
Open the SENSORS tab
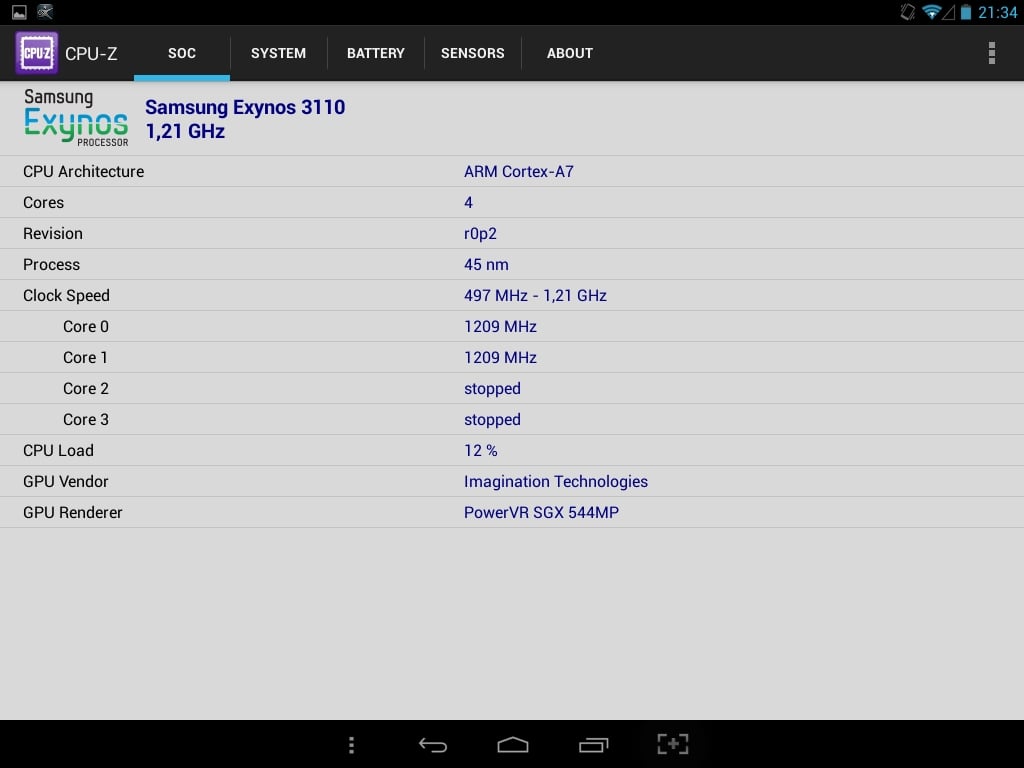472,53
